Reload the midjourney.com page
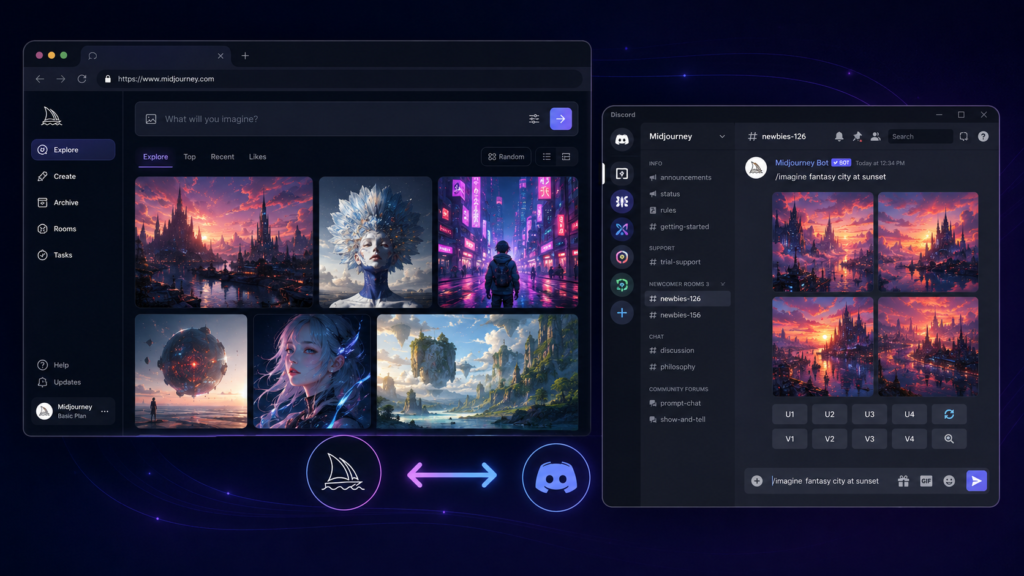Screen dimensions: 1024x576 pos(82,79)
